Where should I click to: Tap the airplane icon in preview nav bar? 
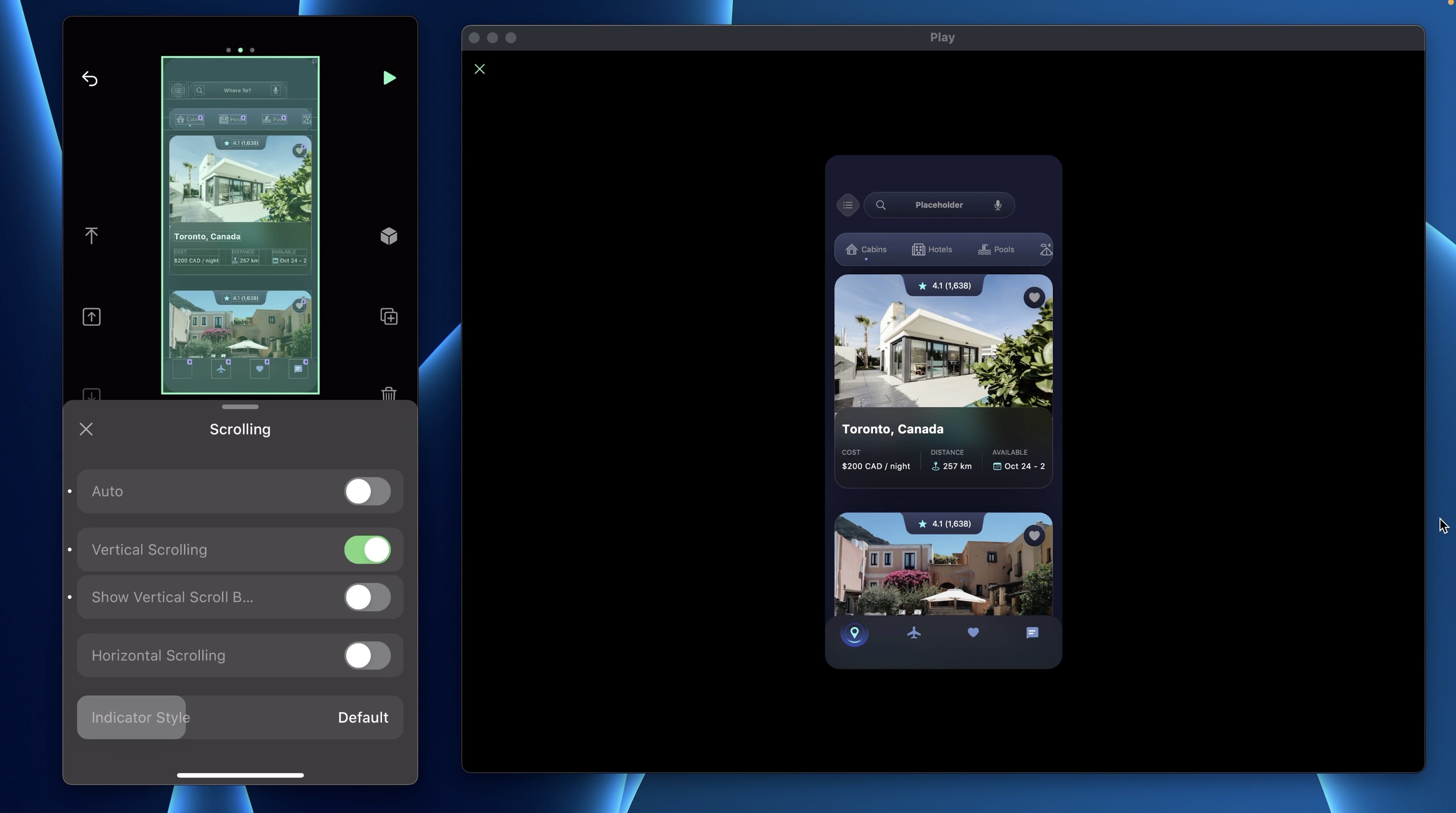914,633
